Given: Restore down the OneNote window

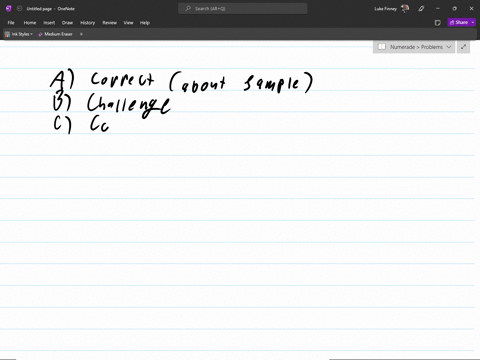Looking at the screenshot, I should (454, 9).
